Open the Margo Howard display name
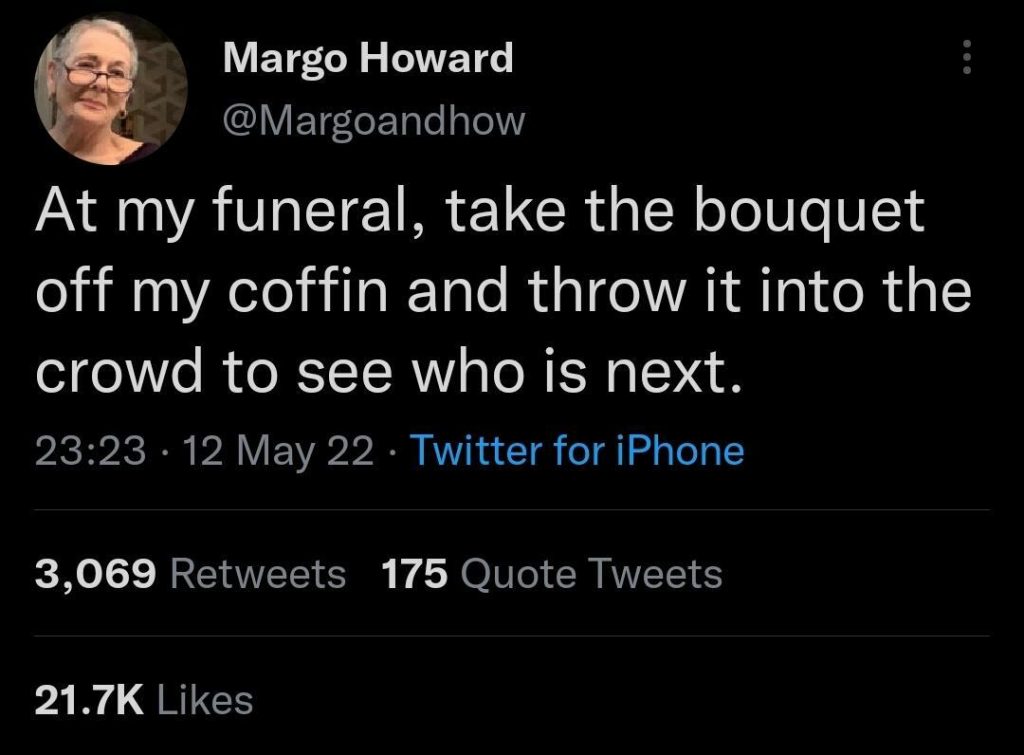 [367, 58]
